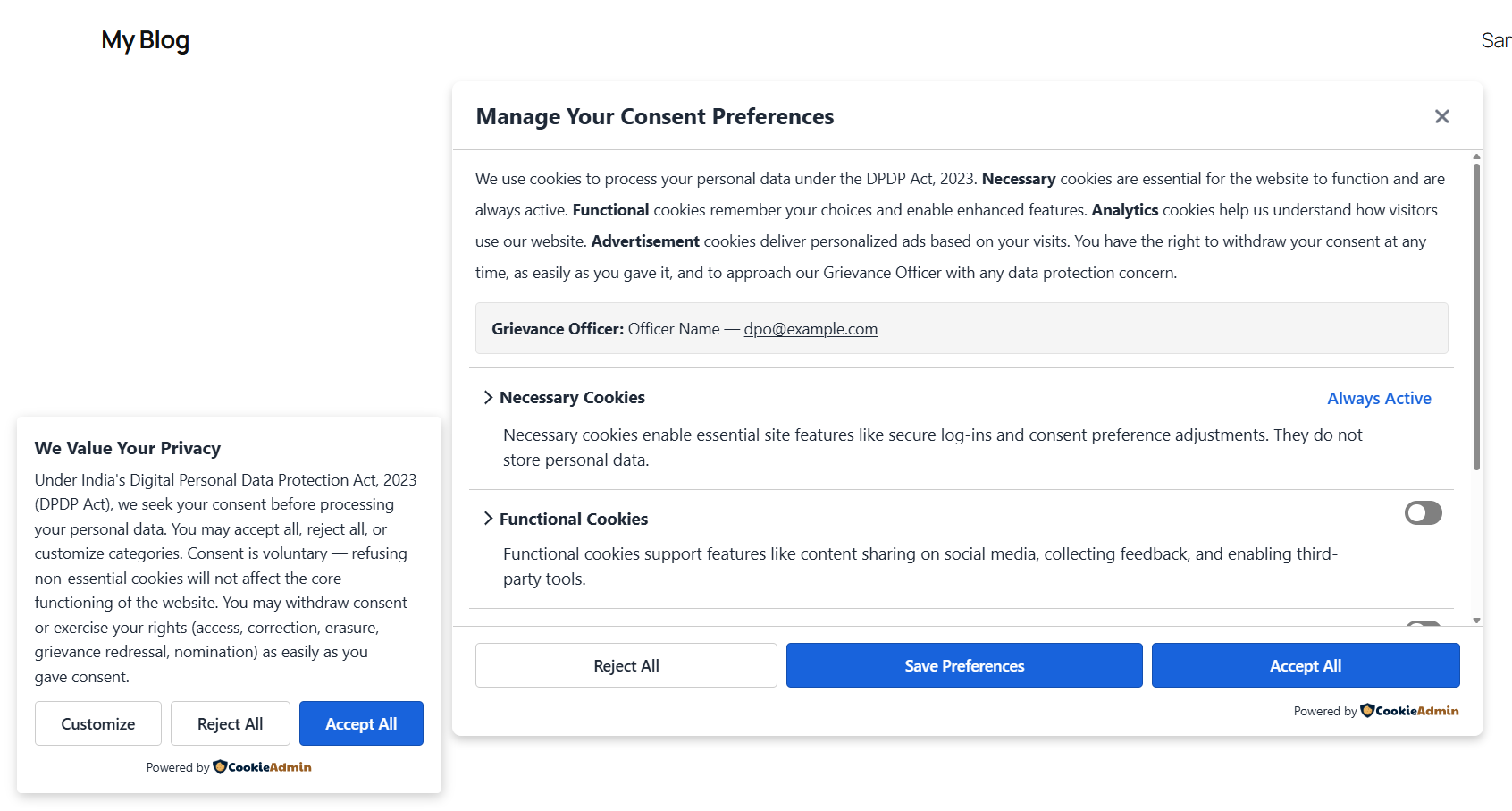Click the Functional Cookies heading
Screen dimensions: 1512x811
click(x=574, y=520)
